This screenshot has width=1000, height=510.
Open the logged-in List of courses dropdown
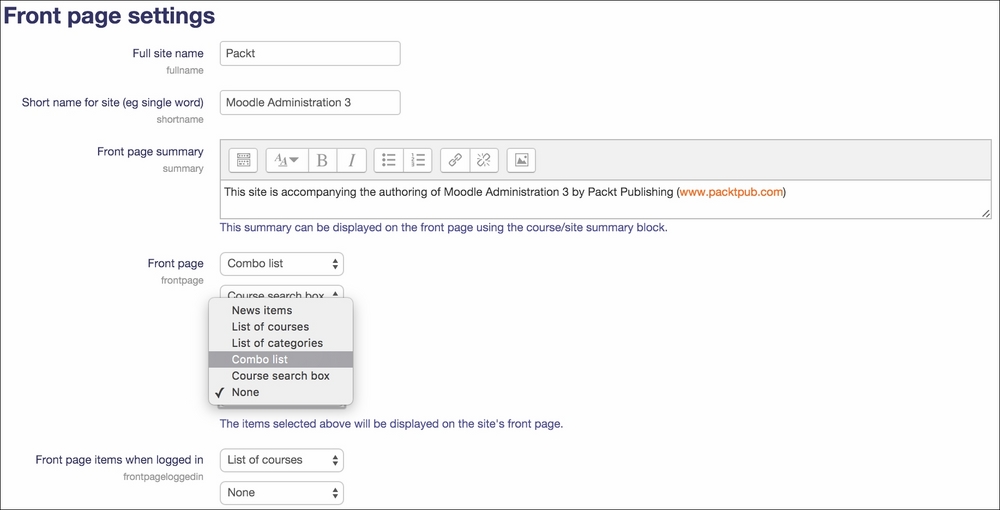click(281, 460)
